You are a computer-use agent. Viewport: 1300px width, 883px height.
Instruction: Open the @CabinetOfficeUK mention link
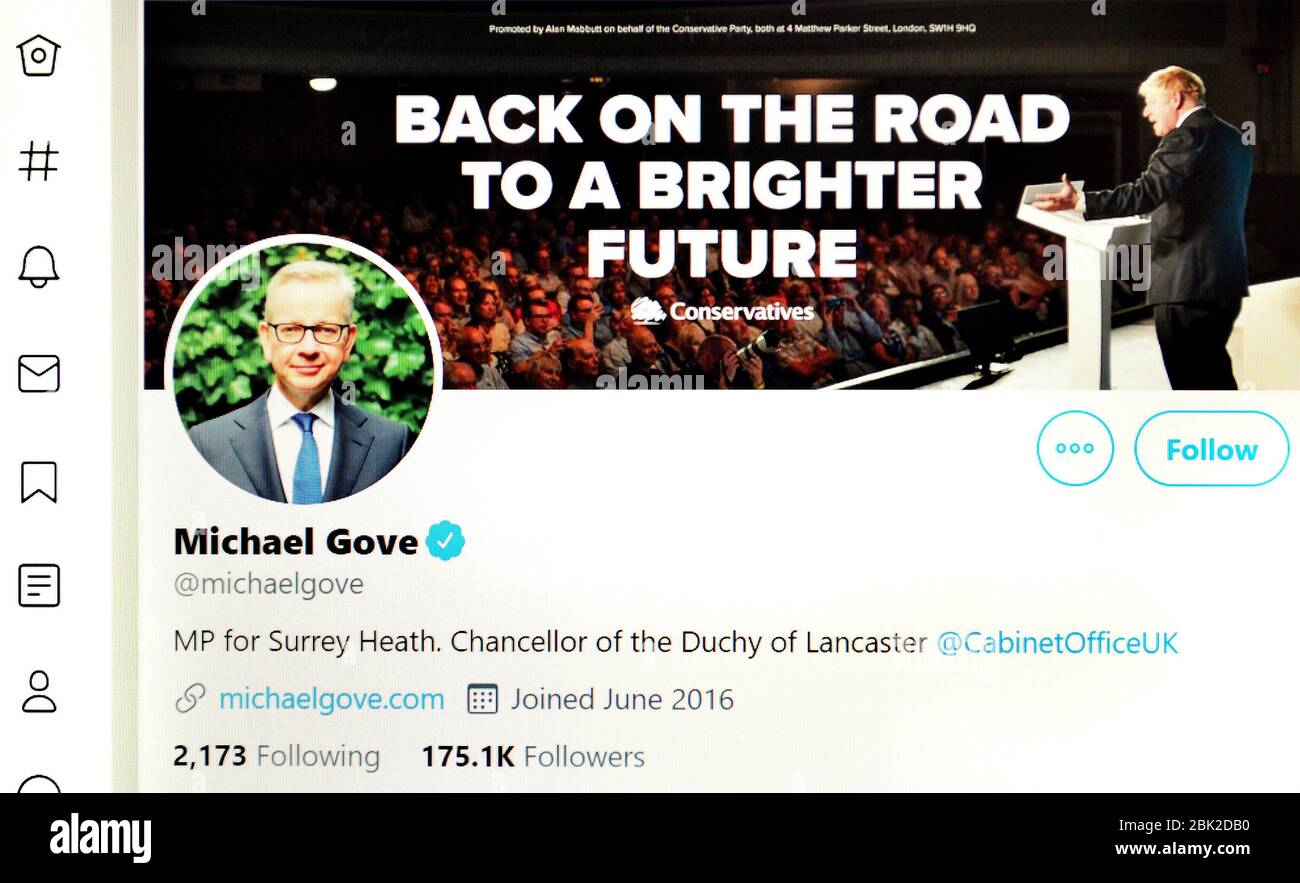1058,642
